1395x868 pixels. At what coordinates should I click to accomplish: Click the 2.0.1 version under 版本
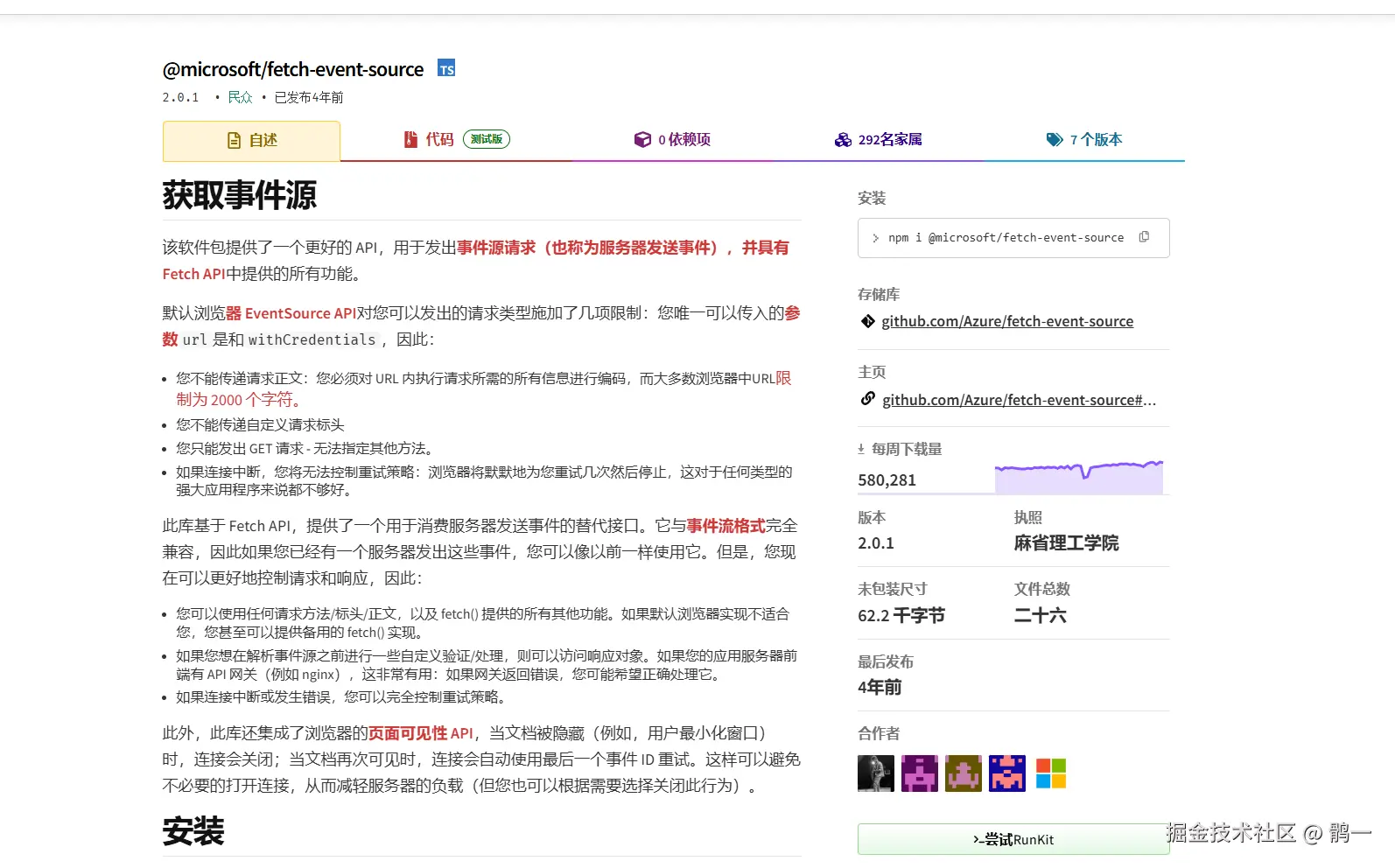(x=876, y=542)
